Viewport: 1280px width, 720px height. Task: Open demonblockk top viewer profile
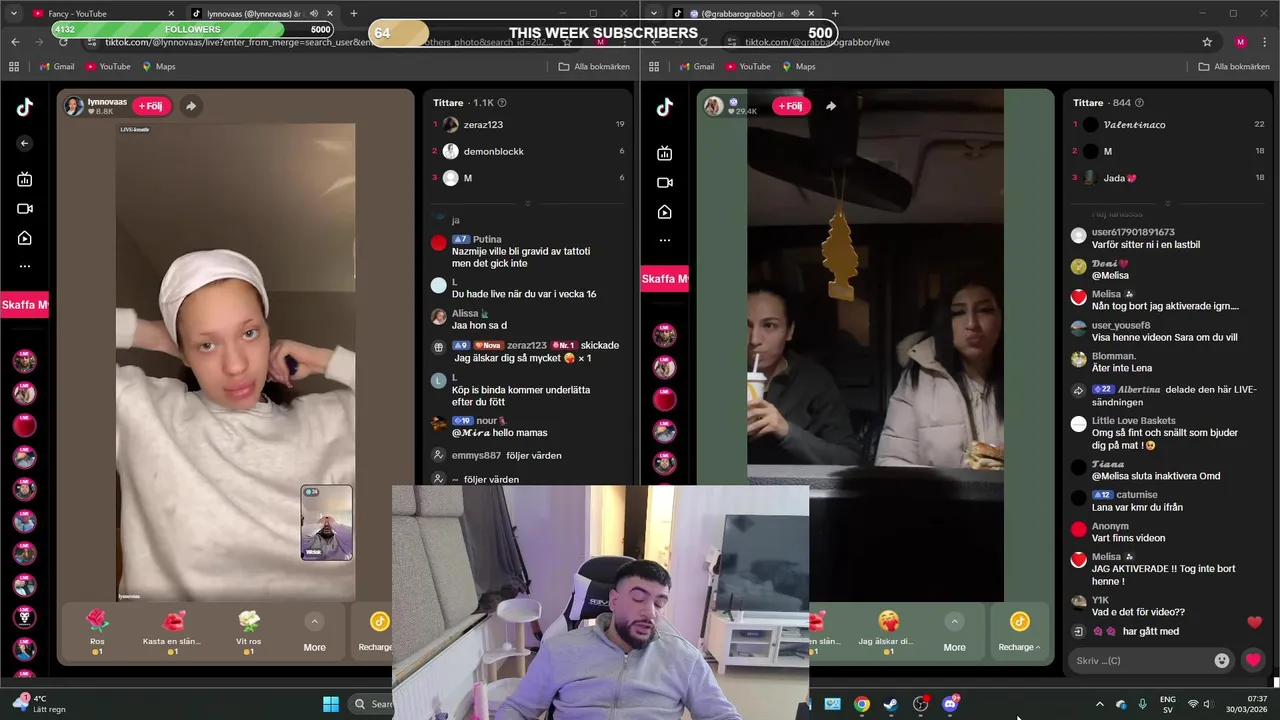point(493,151)
